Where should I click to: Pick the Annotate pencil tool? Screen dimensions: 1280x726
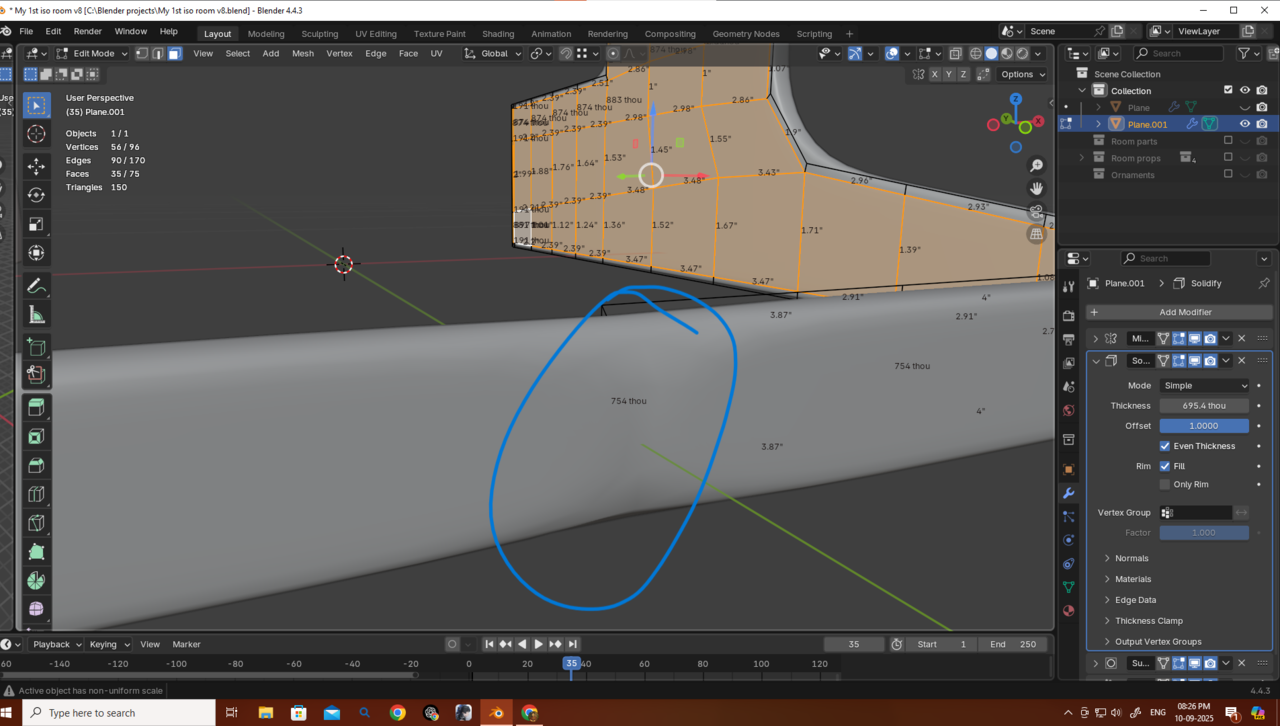click(36, 286)
